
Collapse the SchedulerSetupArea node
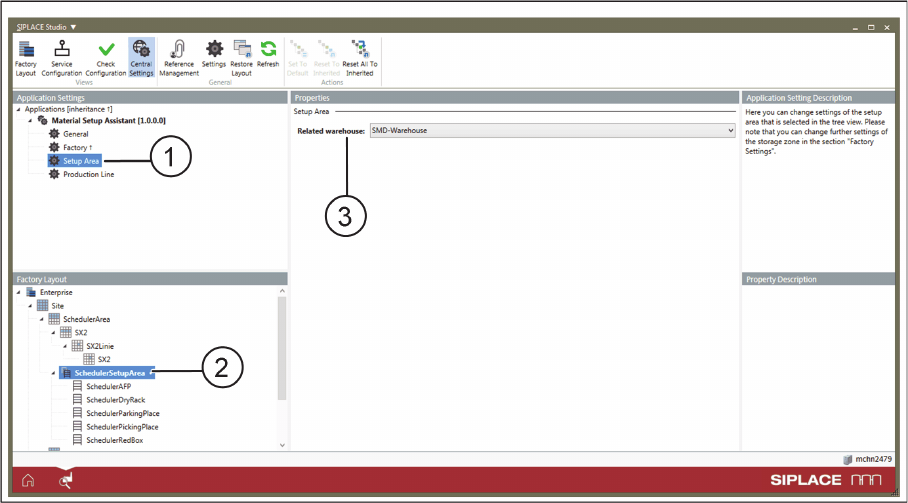(53, 373)
